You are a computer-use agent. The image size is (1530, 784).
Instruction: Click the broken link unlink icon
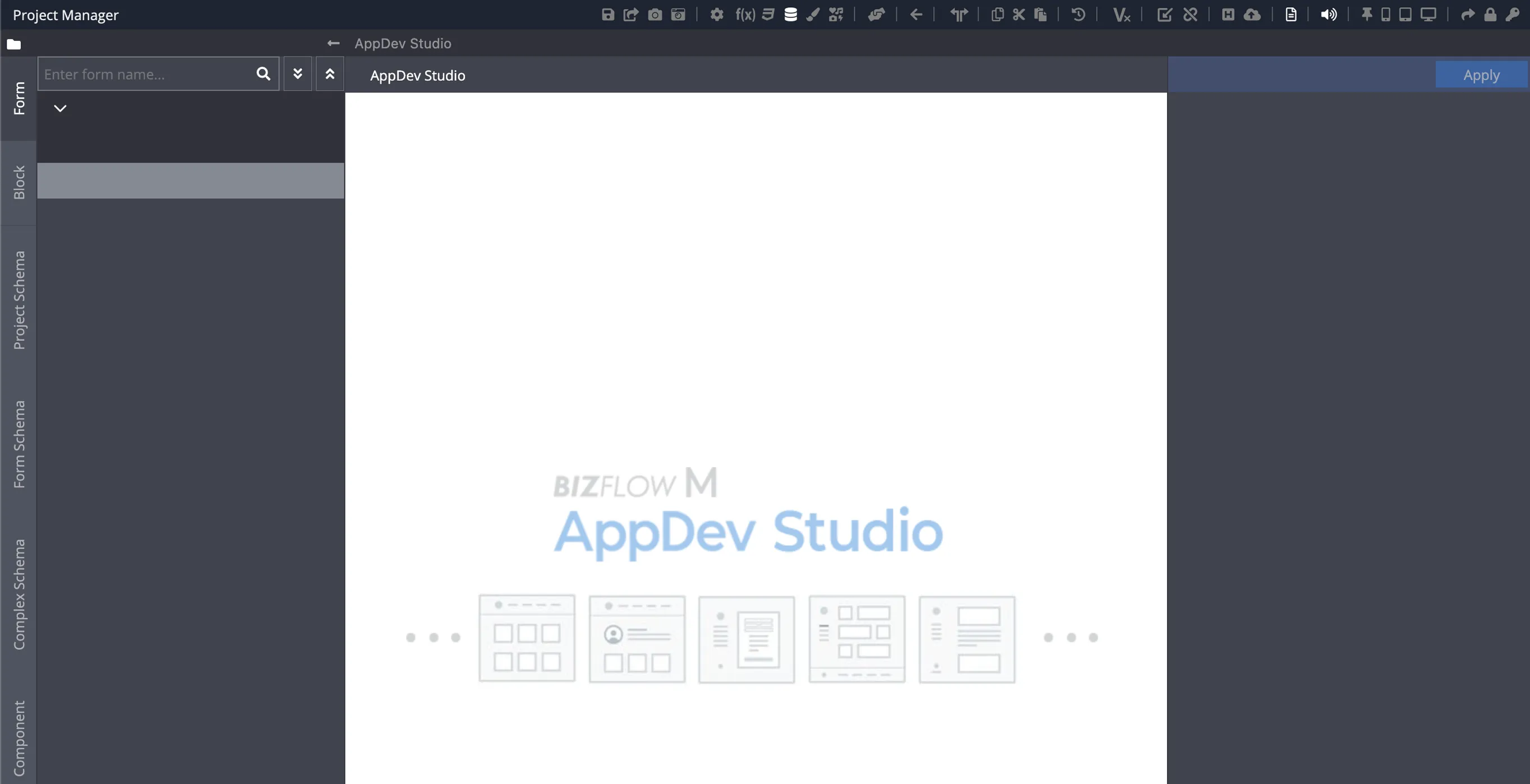point(1190,14)
